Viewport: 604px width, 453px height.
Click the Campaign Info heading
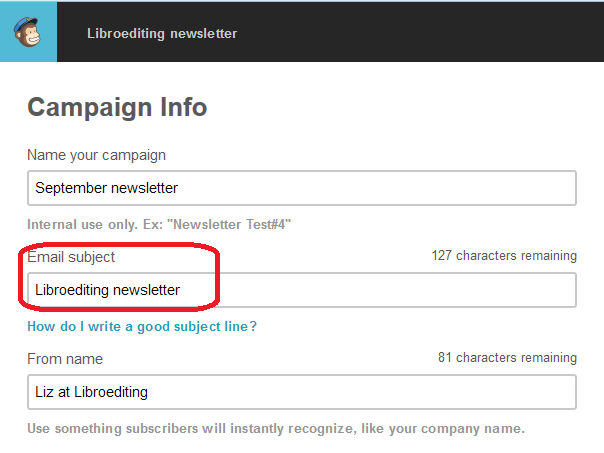[x=117, y=108]
